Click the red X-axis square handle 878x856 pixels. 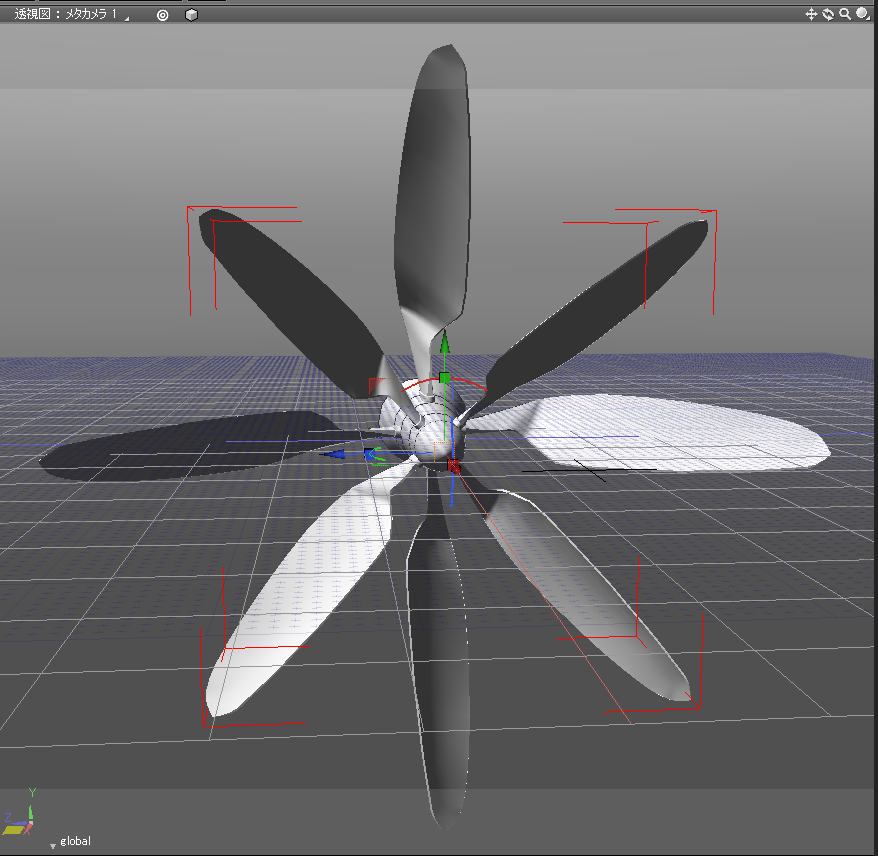click(x=453, y=467)
